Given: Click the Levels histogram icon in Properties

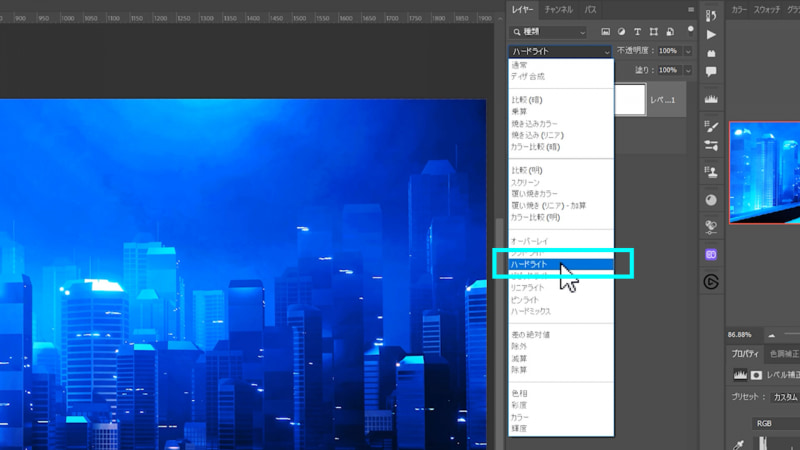Looking at the screenshot, I should click(x=740, y=375).
